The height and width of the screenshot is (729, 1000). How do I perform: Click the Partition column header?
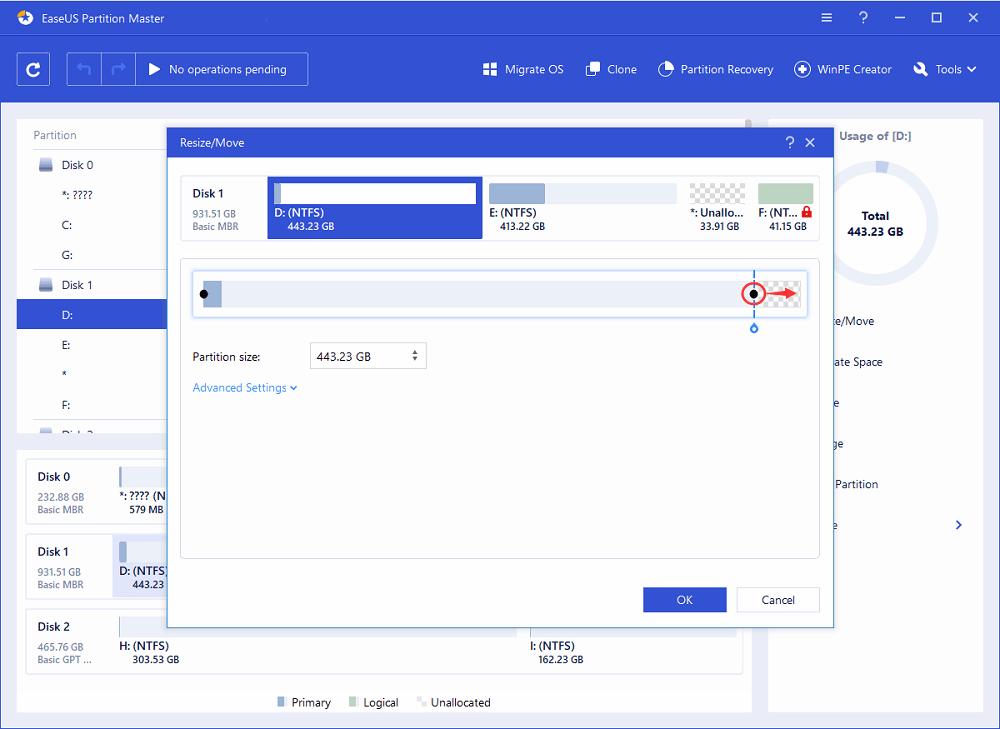(55, 135)
